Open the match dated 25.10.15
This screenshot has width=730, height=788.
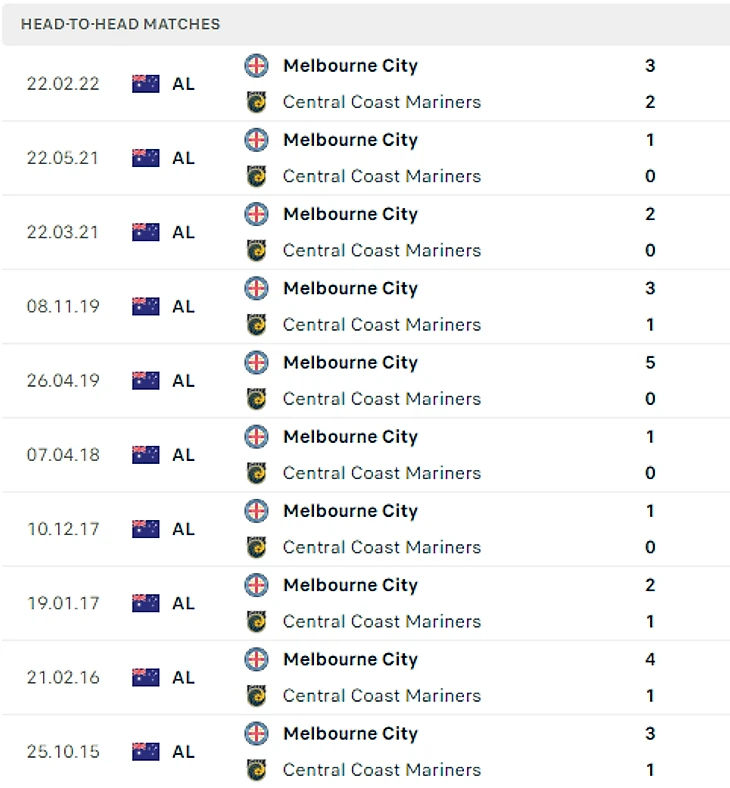point(63,752)
